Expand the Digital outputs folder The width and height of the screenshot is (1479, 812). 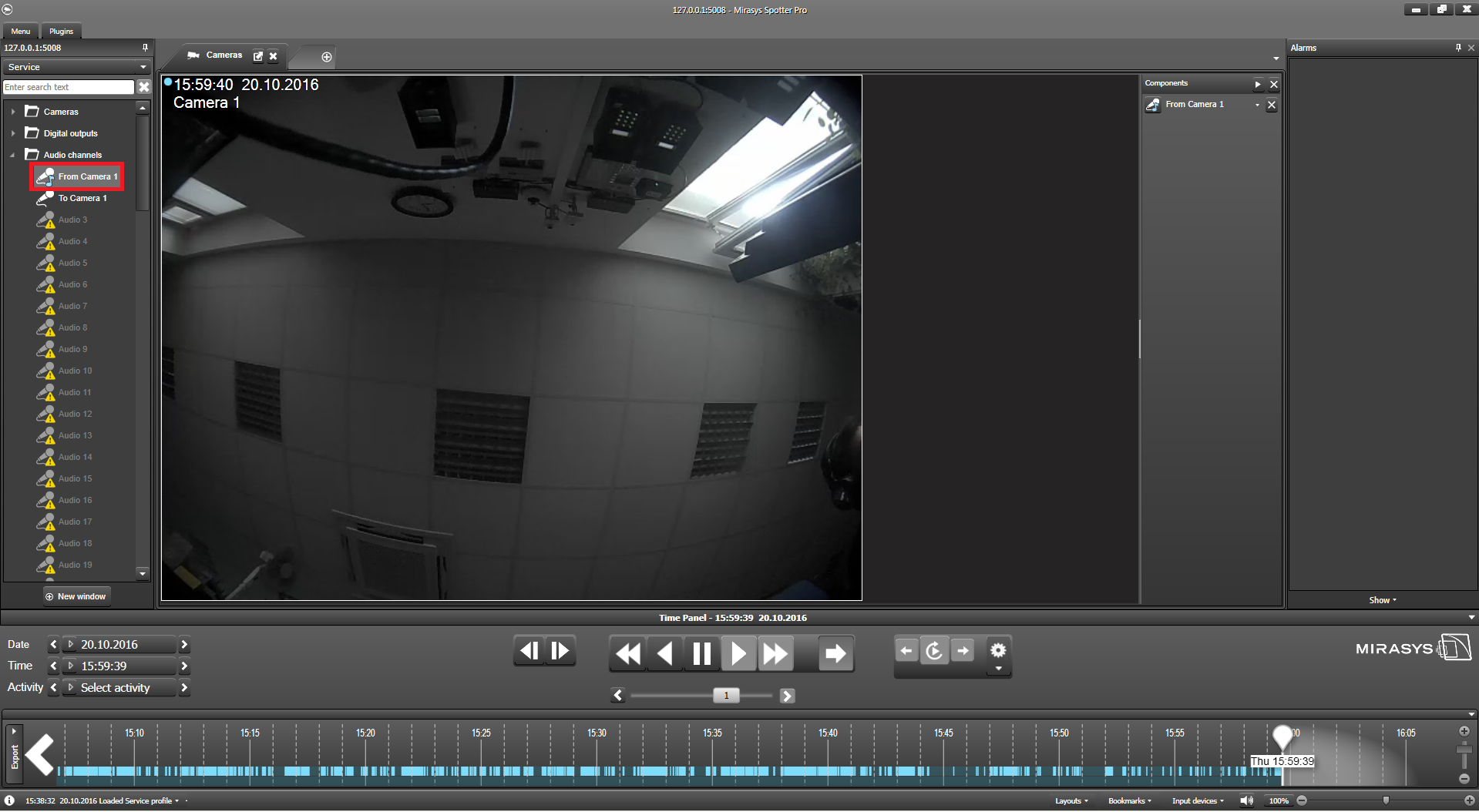(x=13, y=133)
